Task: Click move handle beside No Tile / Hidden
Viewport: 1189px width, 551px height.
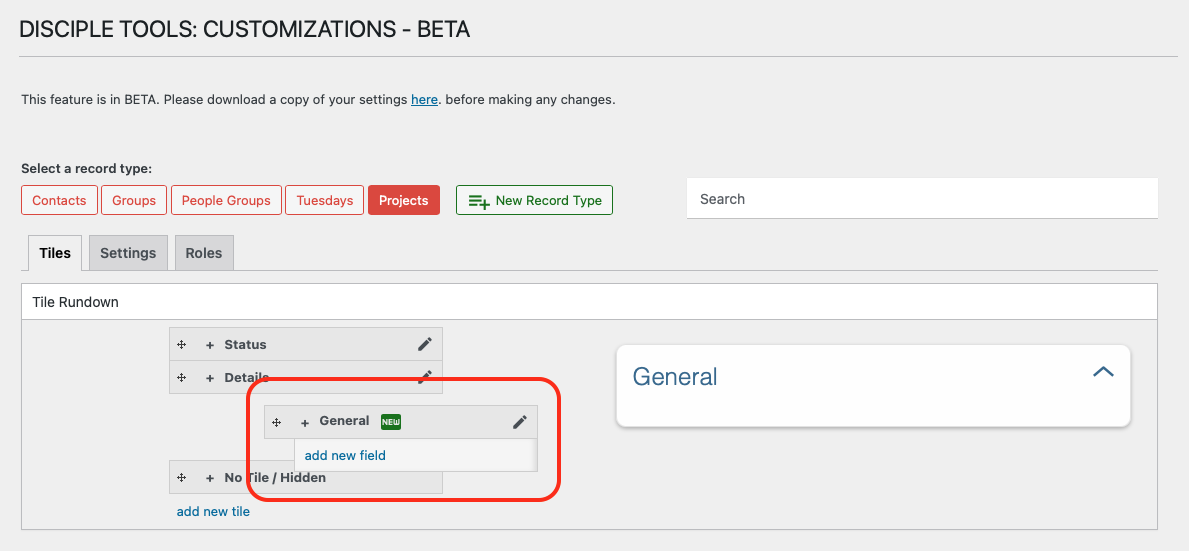Action: click(182, 478)
